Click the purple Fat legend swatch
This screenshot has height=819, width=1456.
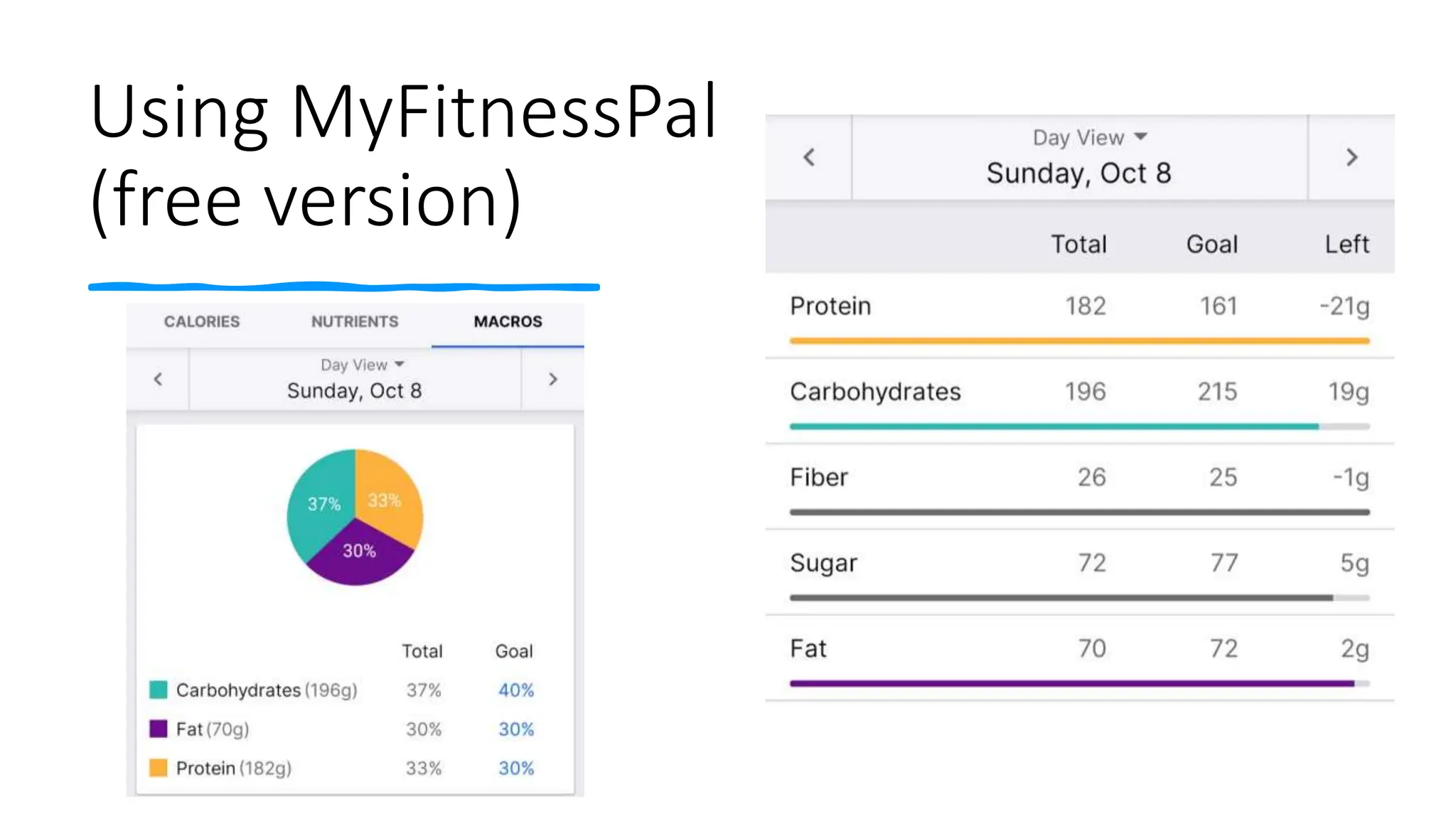click(x=159, y=729)
